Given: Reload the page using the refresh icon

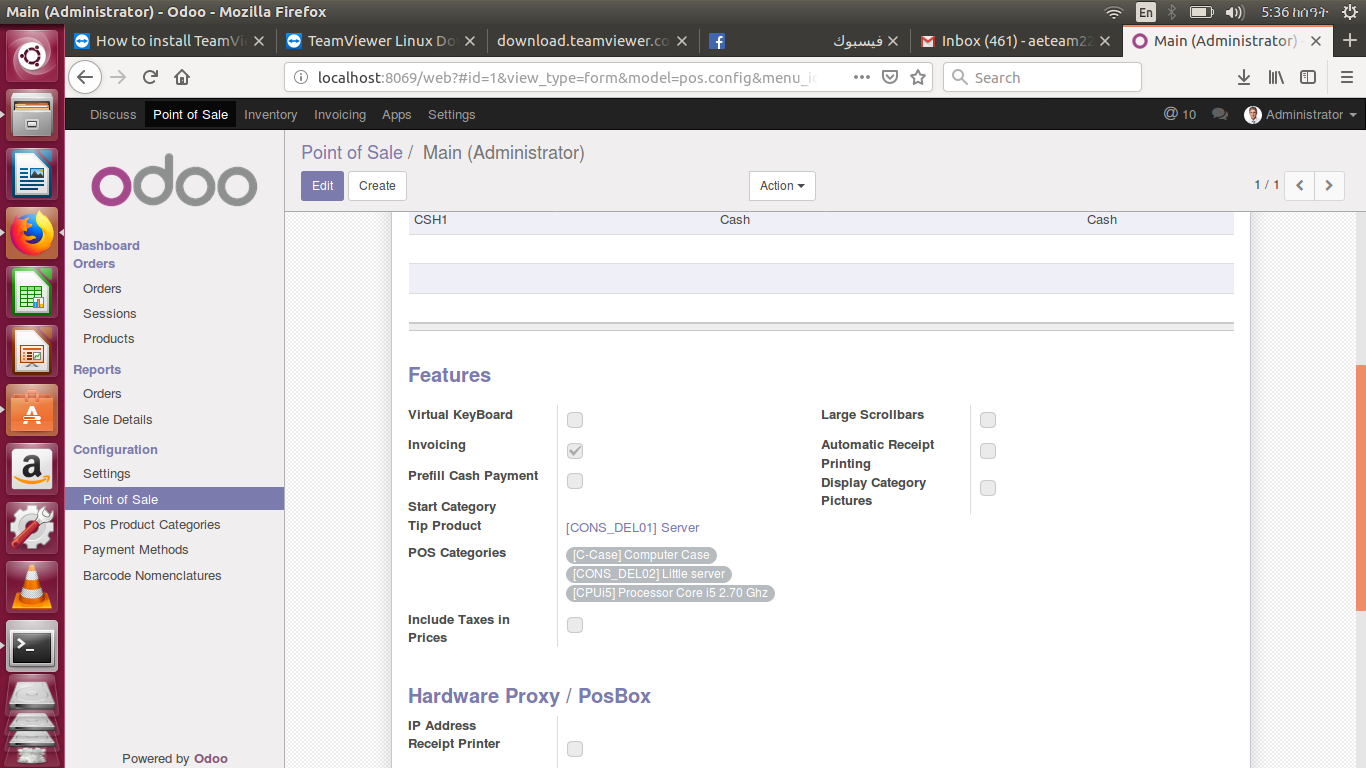Looking at the screenshot, I should (150, 77).
